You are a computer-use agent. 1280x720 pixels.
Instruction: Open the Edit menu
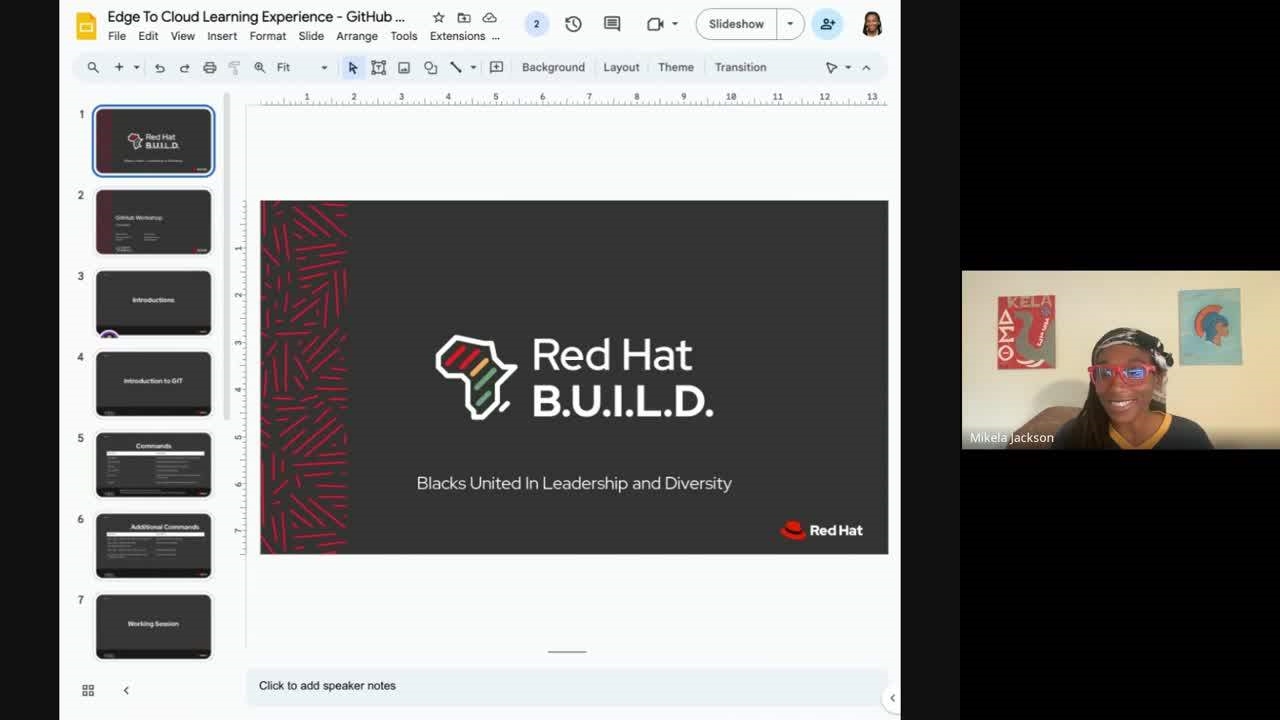coord(148,36)
